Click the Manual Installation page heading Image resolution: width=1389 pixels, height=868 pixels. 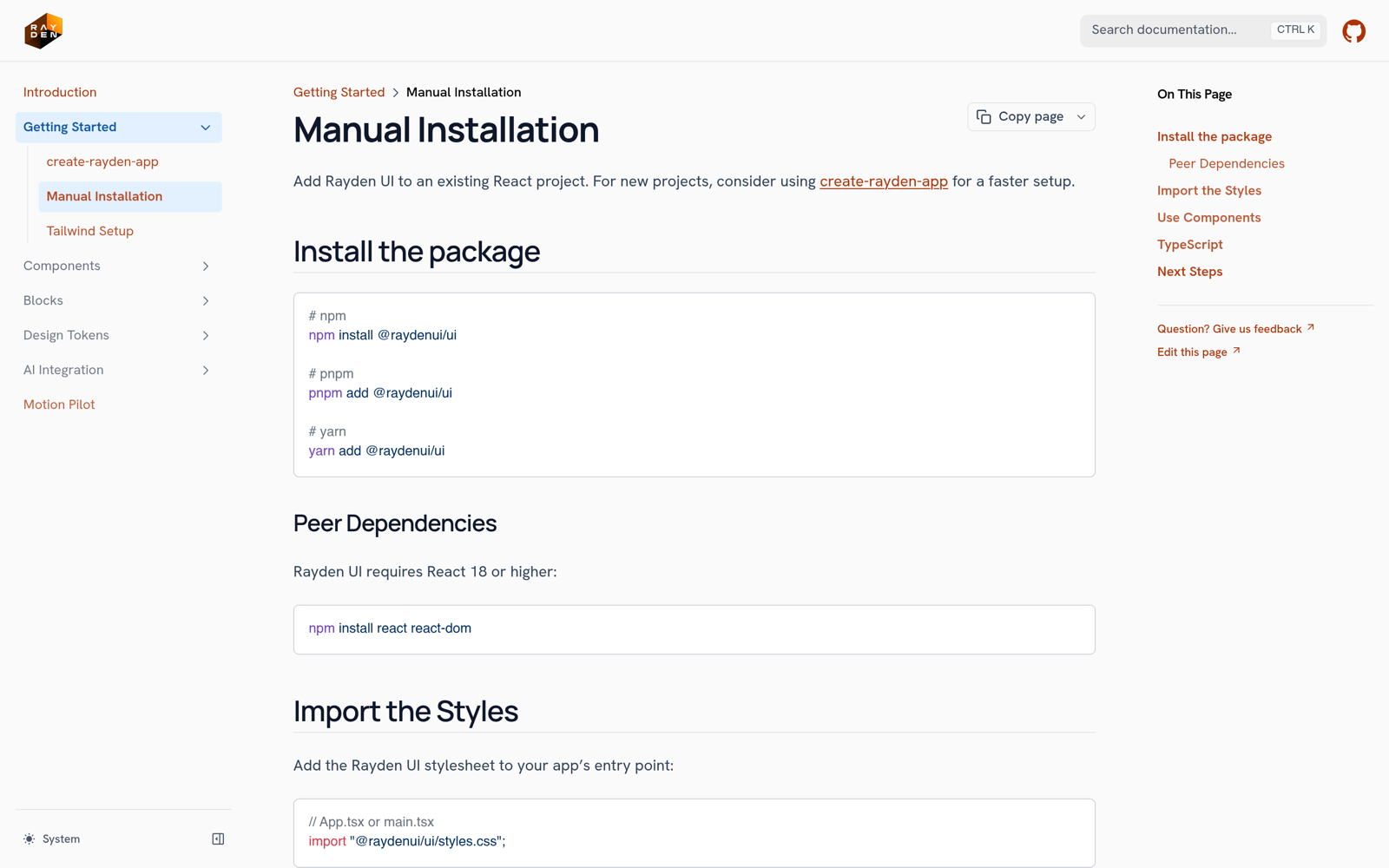click(x=446, y=130)
